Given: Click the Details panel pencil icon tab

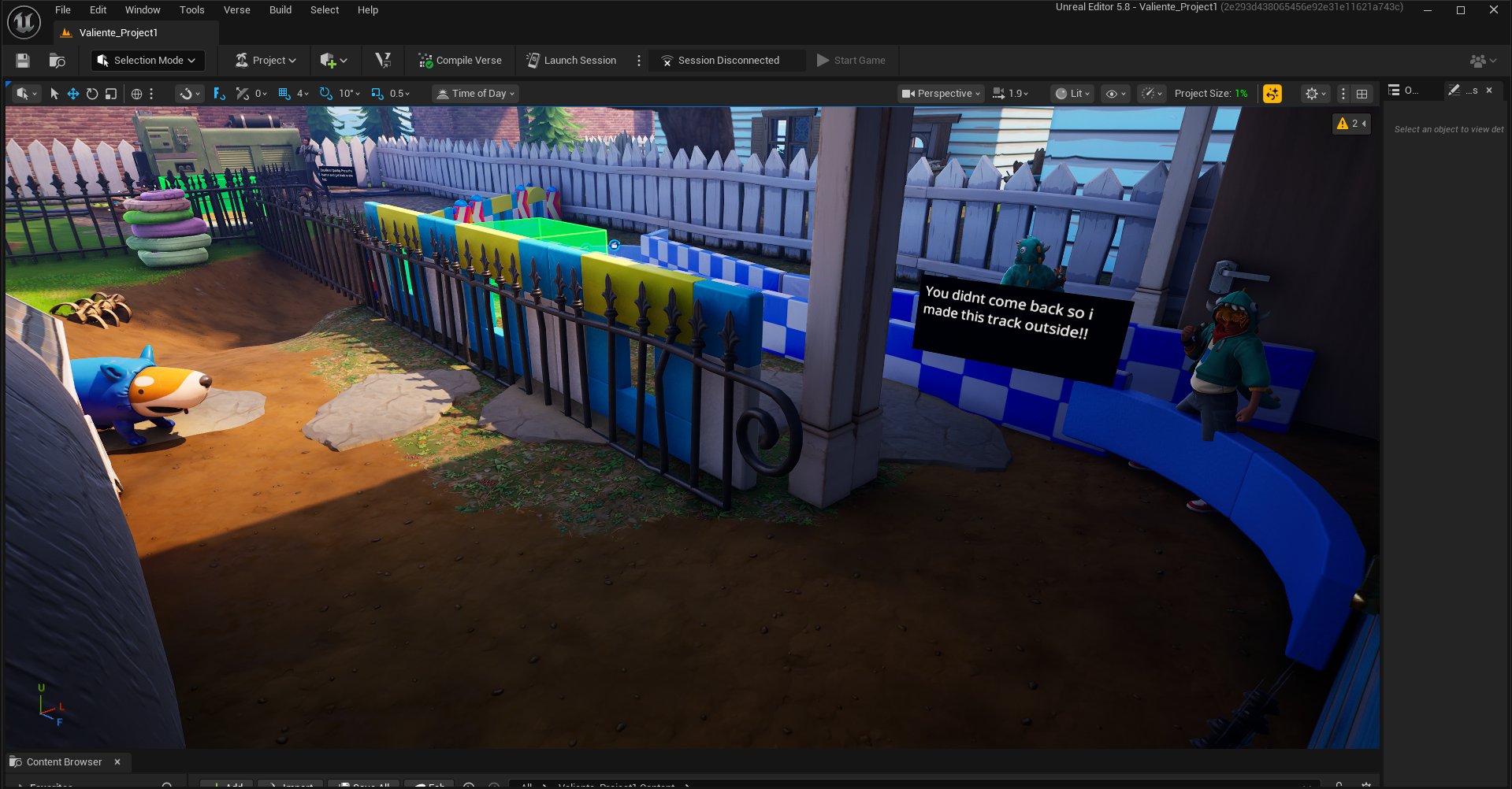Looking at the screenshot, I should tap(1454, 91).
